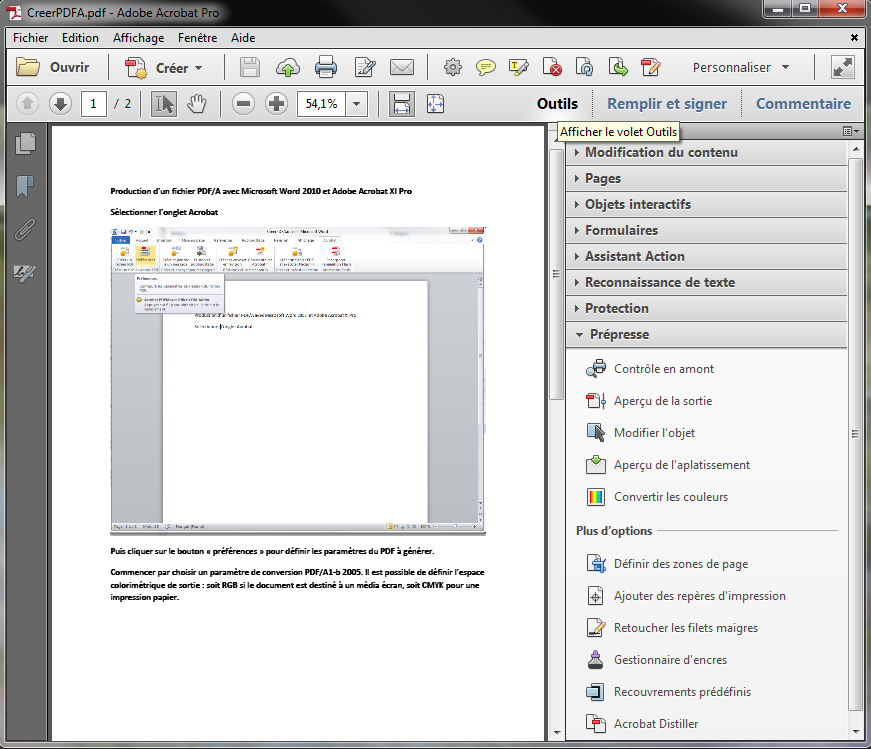Viewport: 871px width, 749px height.
Task: Open the page thumbnails panel icon
Action: coord(25,143)
